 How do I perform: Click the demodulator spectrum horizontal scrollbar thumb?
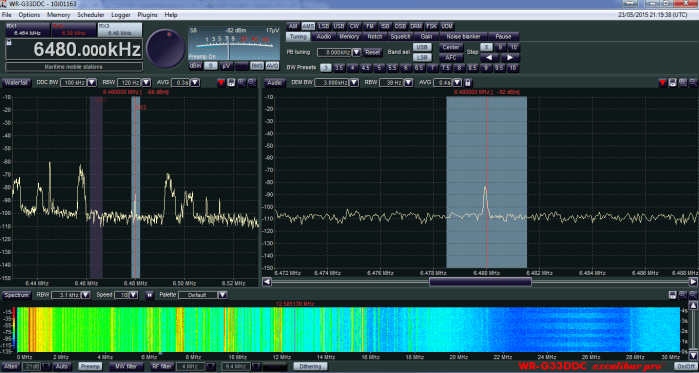(x=480, y=282)
